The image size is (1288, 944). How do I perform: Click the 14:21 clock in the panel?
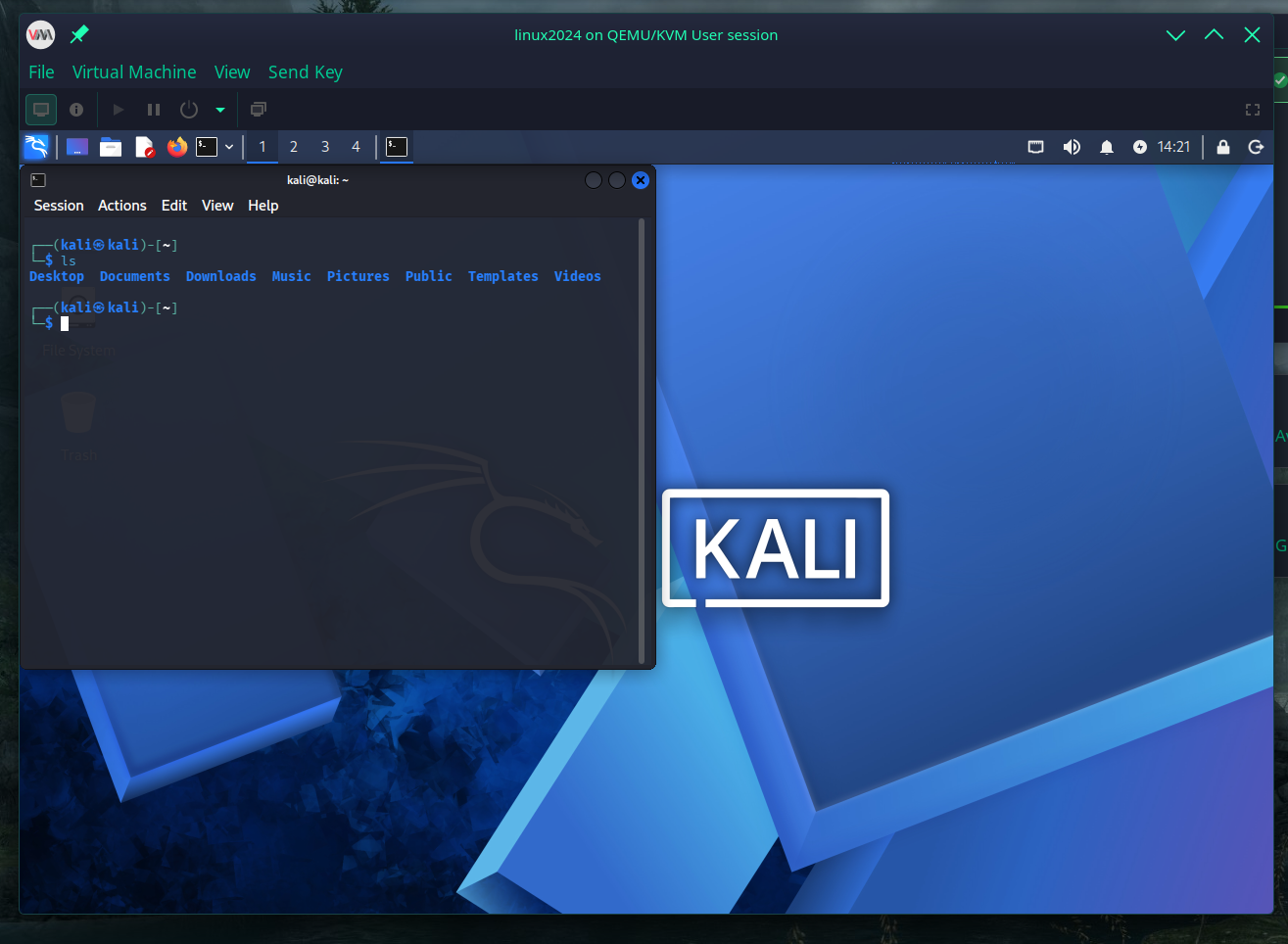tap(1173, 147)
